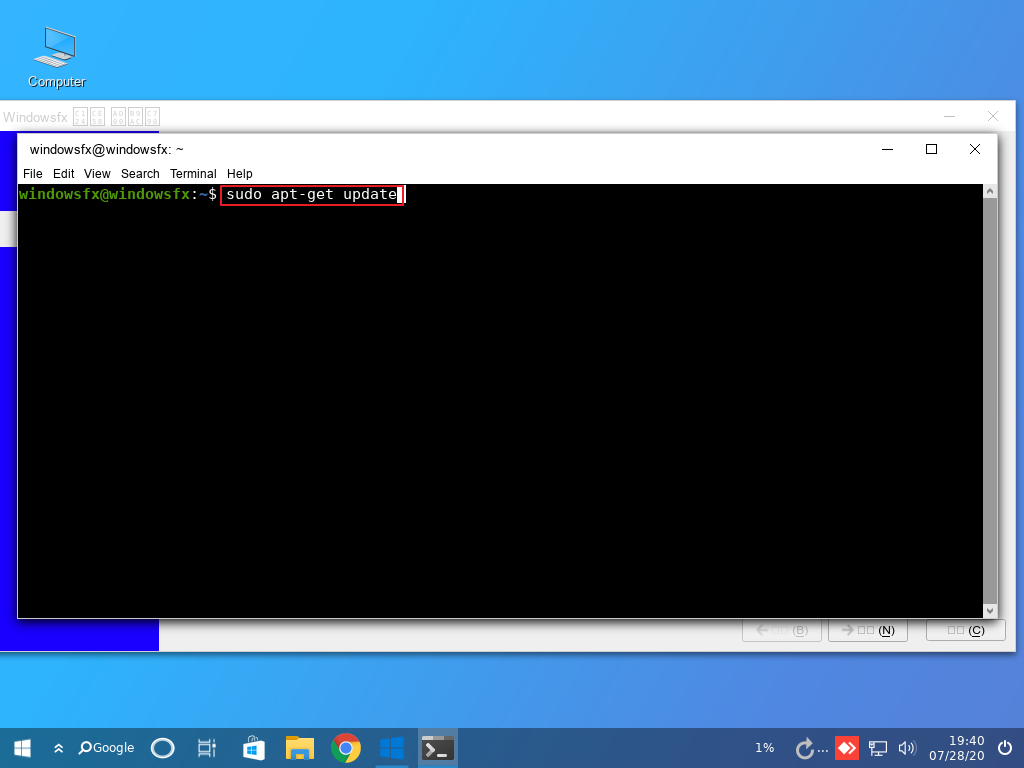Click the Back (B) button in installer
The image size is (1024, 768).
(x=782, y=630)
